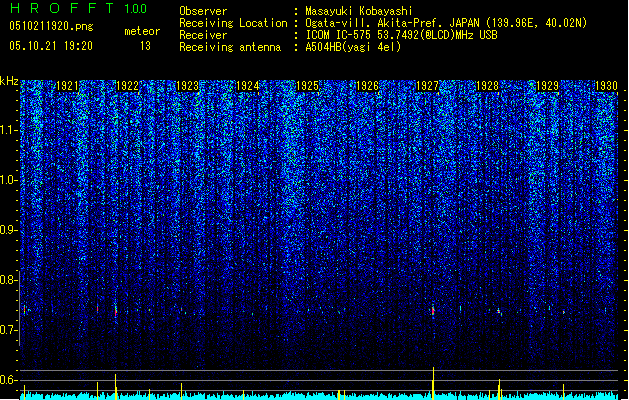Click the 1921 time marker

tap(67, 86)
